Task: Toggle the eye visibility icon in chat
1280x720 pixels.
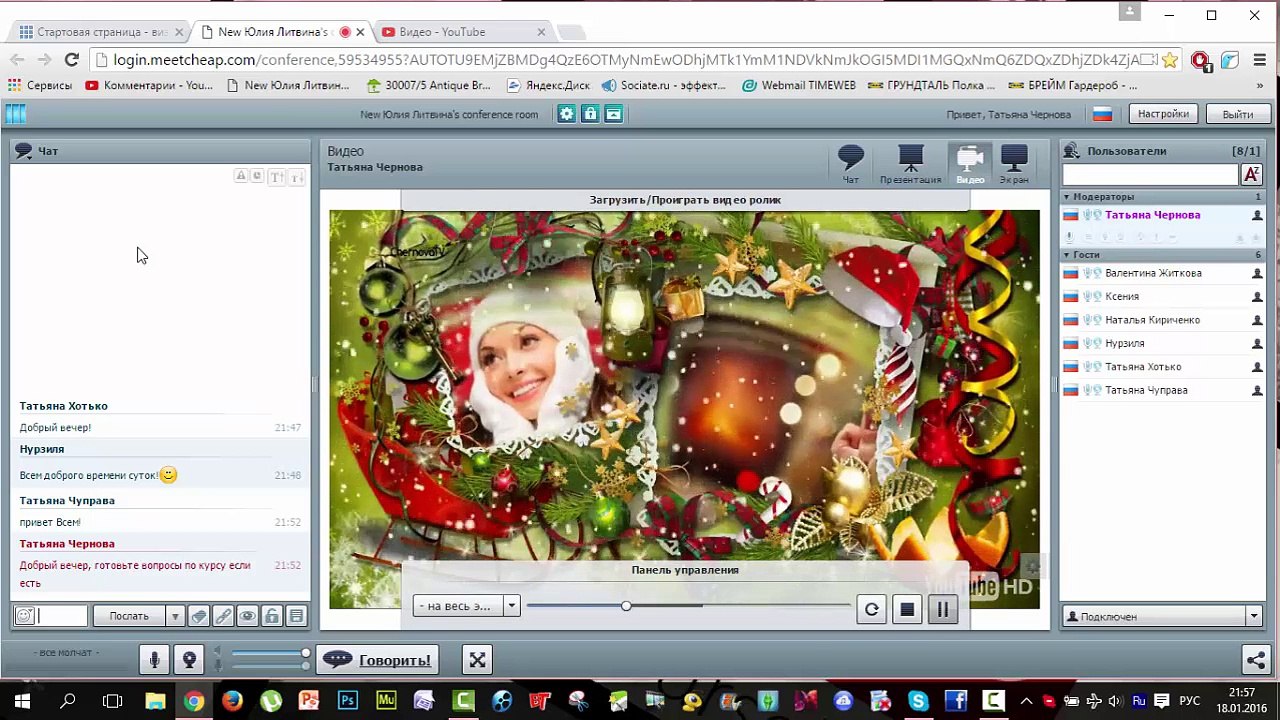Action: point(247,616)
